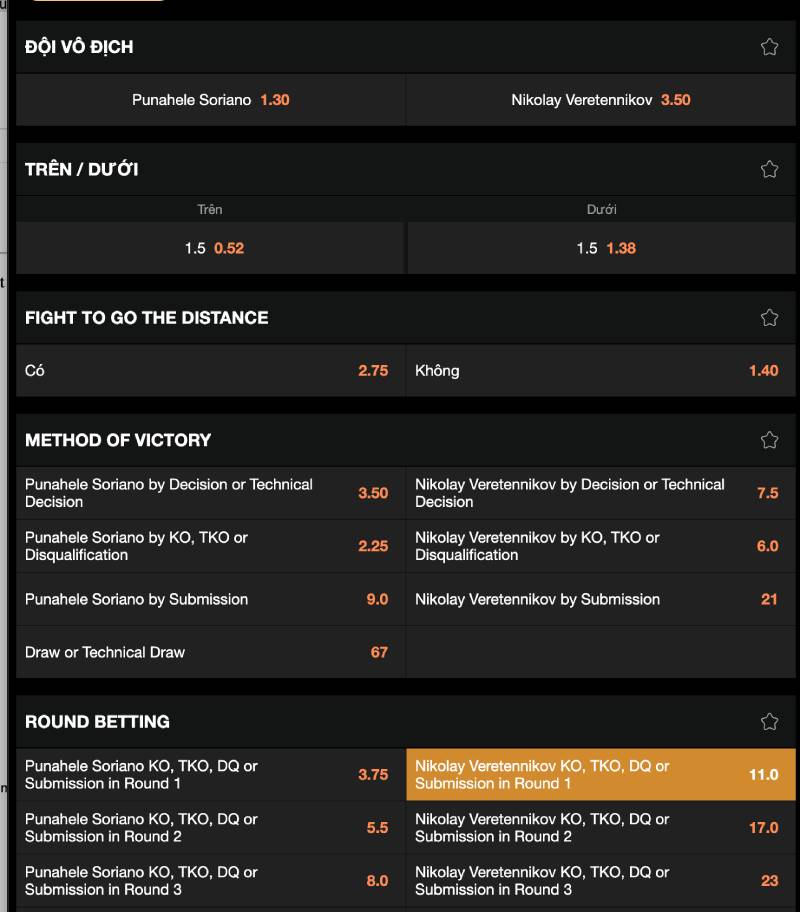This screenshot has width=800, height=912.
Task: Select Soriano finish in Round 2
Action: point(208,828)
